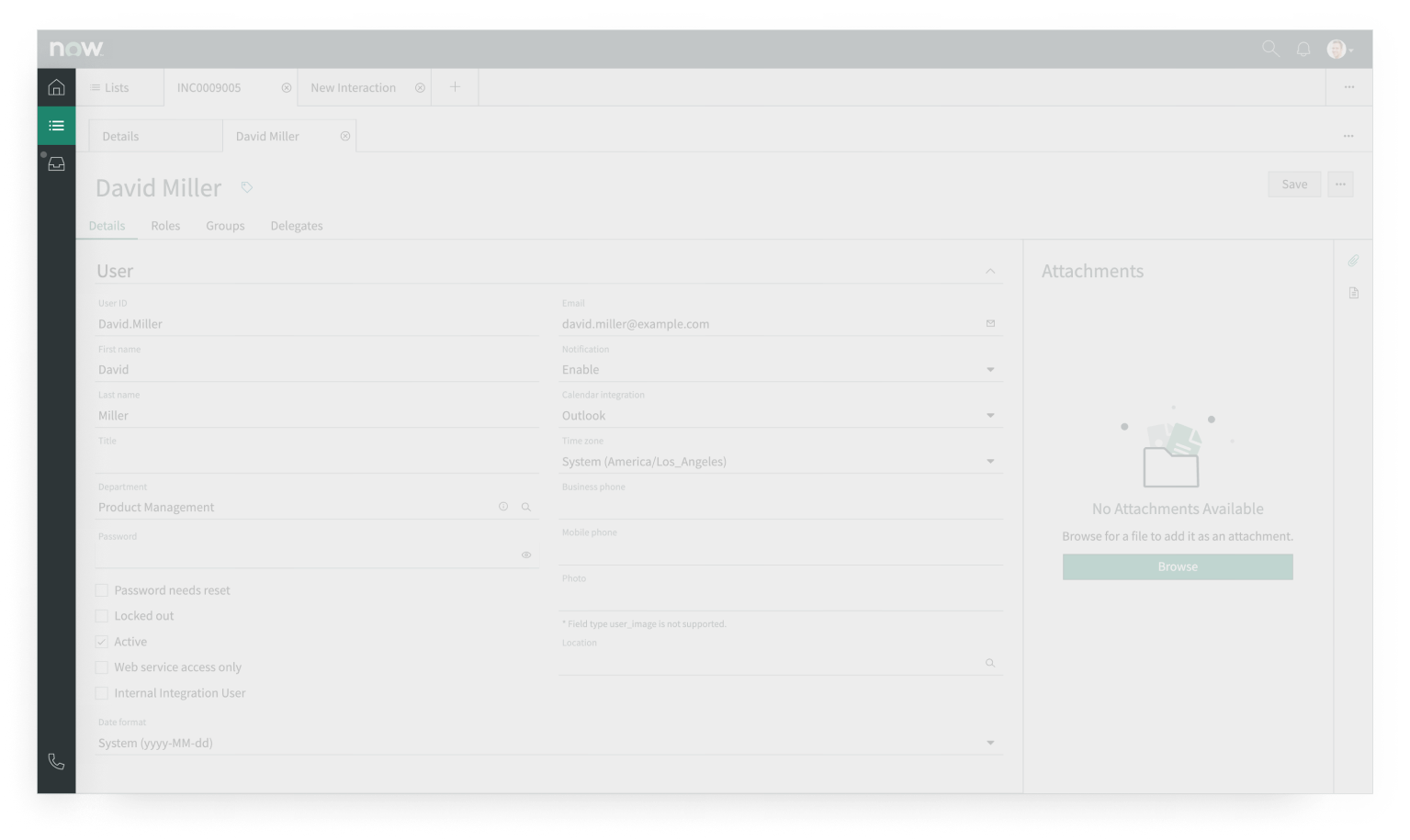
Task: Open the Notification dropdown set to Enable
Action: tap(990, 369)
